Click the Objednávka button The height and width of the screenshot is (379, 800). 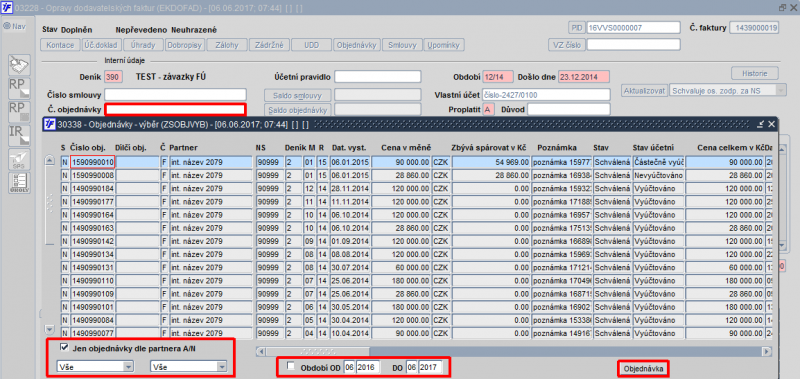[643, 367]
